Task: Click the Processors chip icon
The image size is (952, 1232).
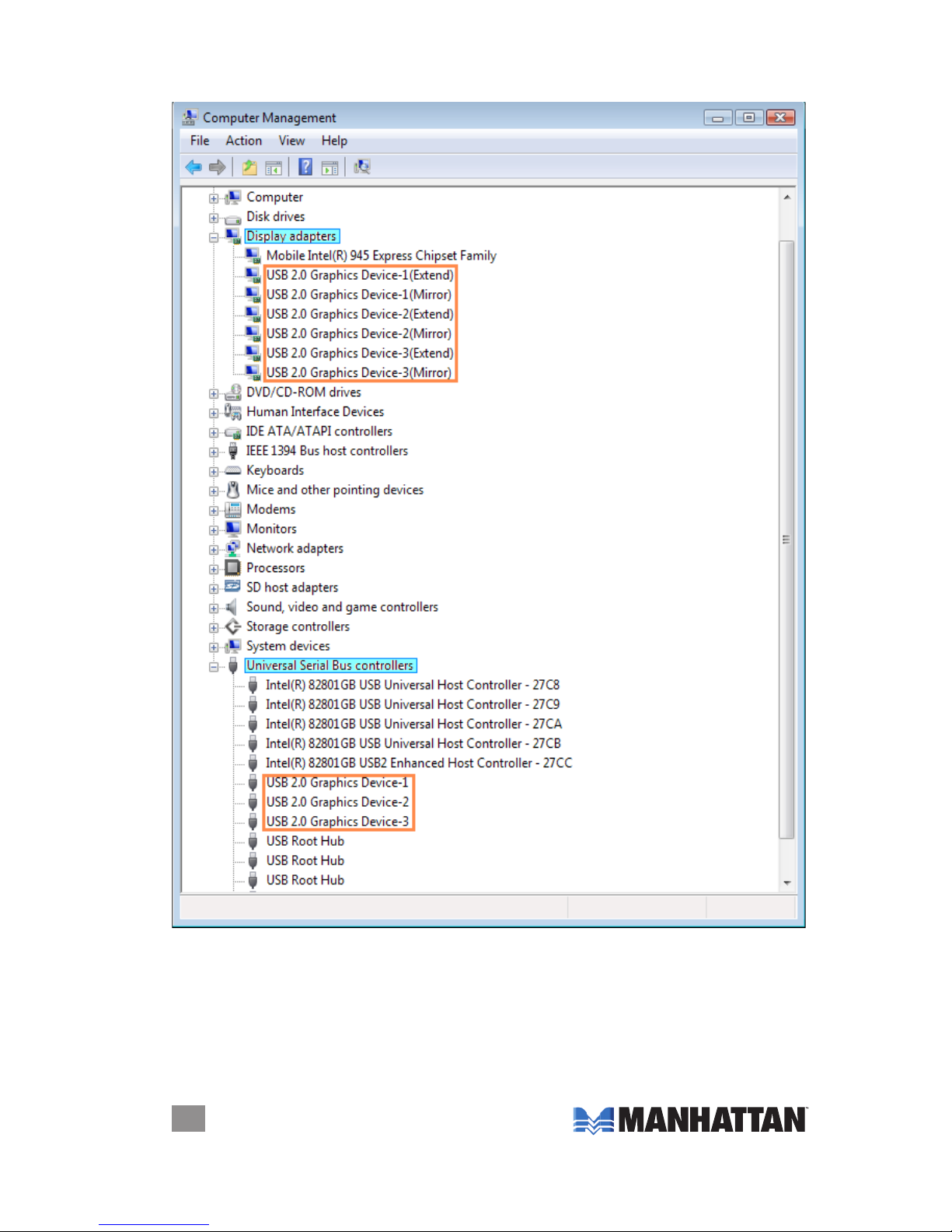Action: click(x=232, y=568)
